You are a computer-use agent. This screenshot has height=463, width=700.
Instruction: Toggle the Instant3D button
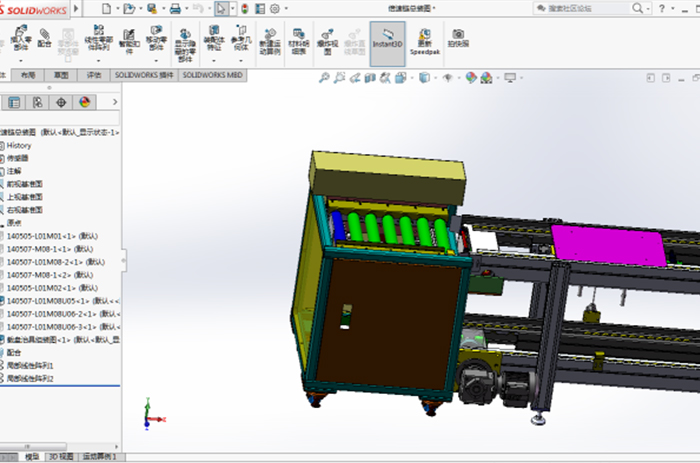[x=387, y=43]
